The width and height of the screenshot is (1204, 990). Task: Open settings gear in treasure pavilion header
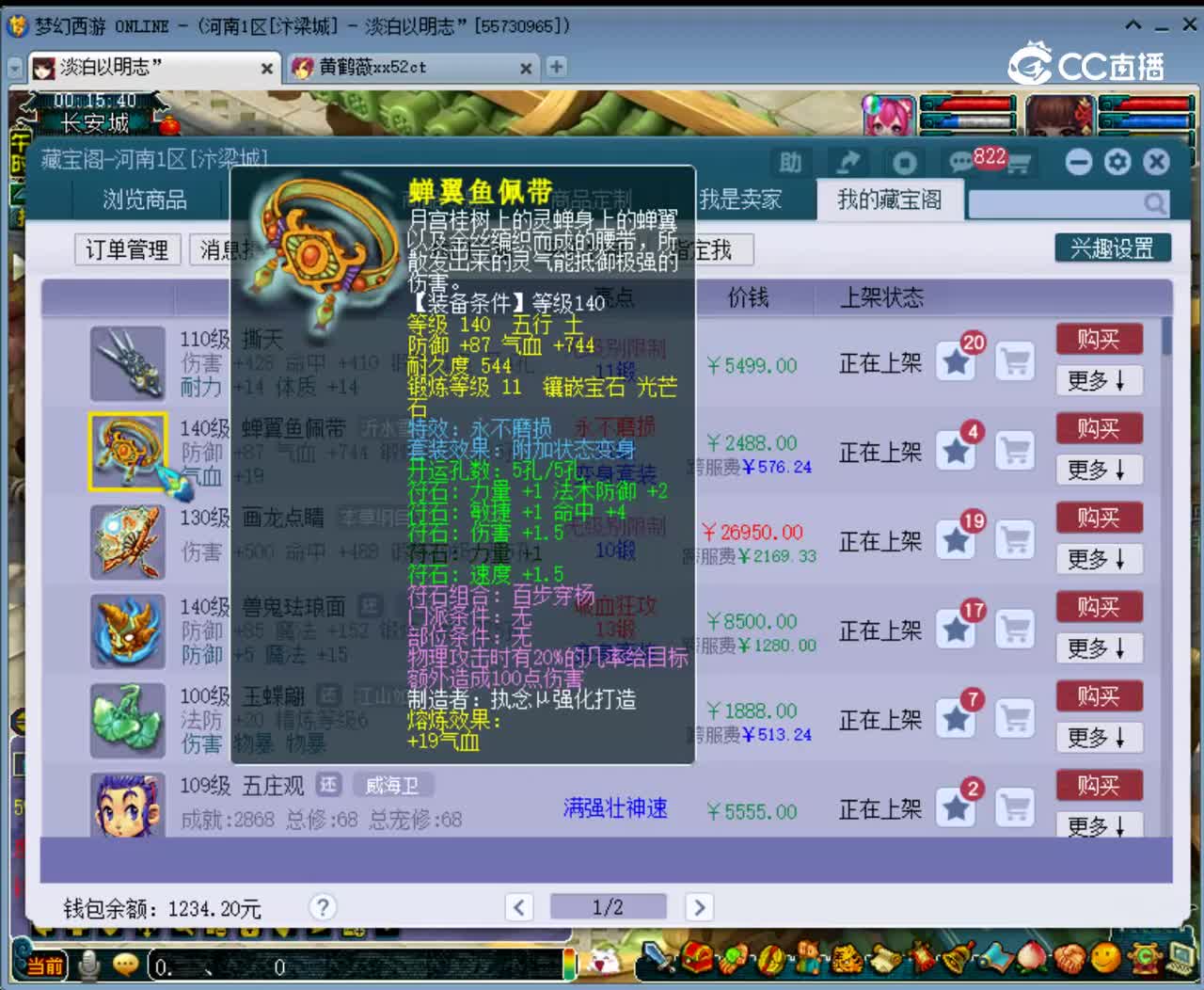click(1117, 162)
